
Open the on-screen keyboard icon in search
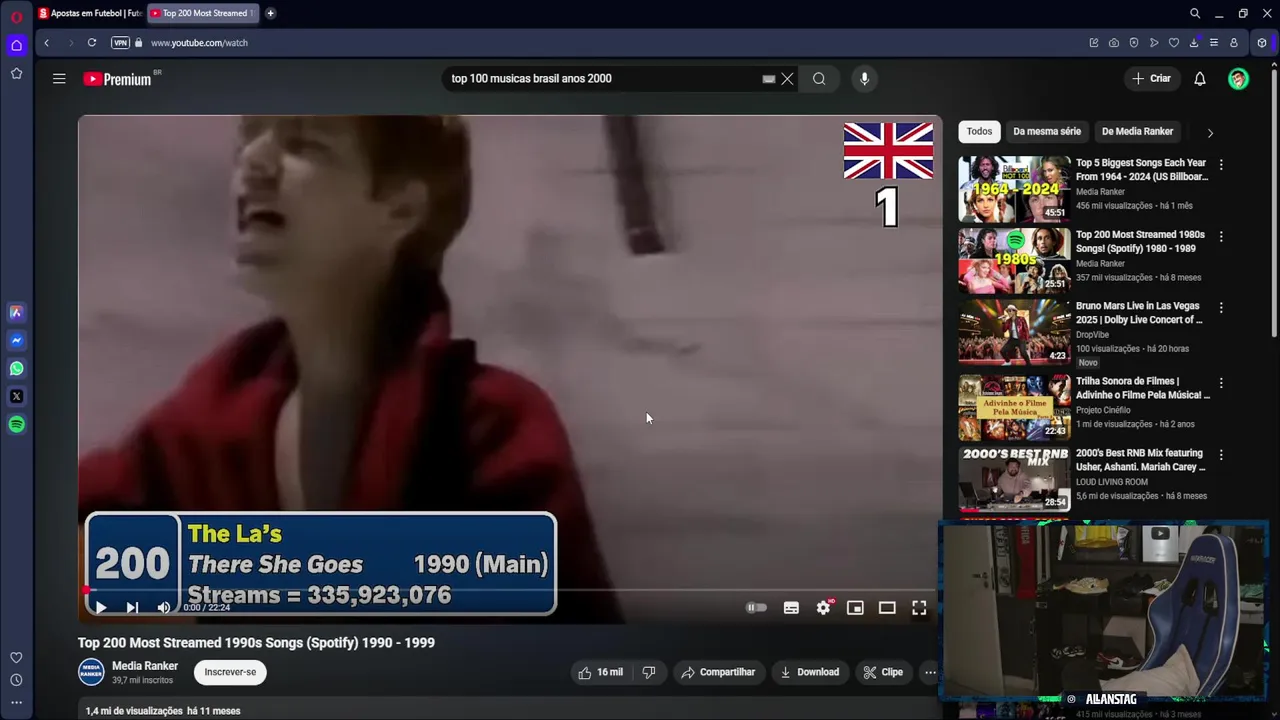[x=768, y=79]
